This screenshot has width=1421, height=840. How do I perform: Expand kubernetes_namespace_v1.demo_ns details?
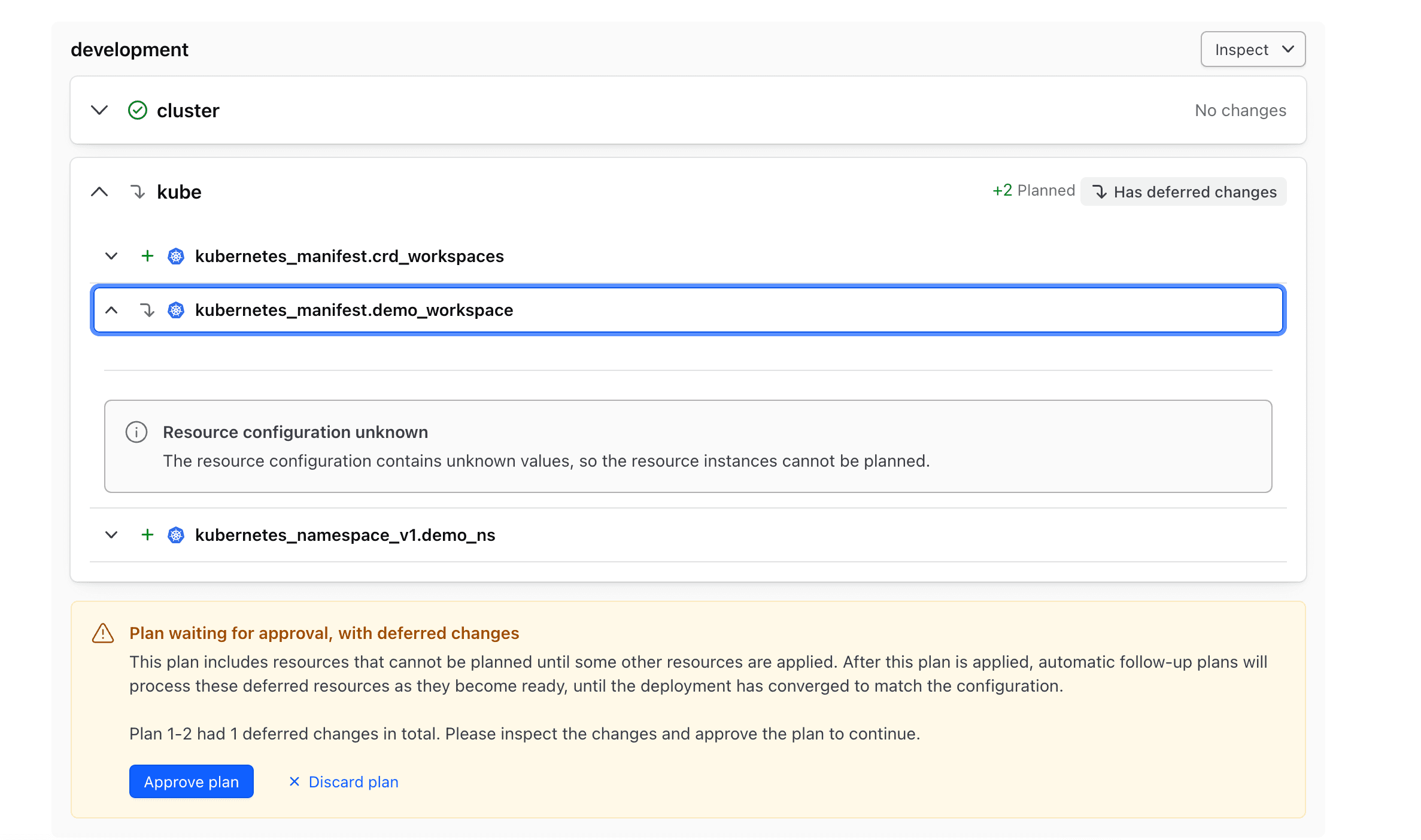[111, 535]
